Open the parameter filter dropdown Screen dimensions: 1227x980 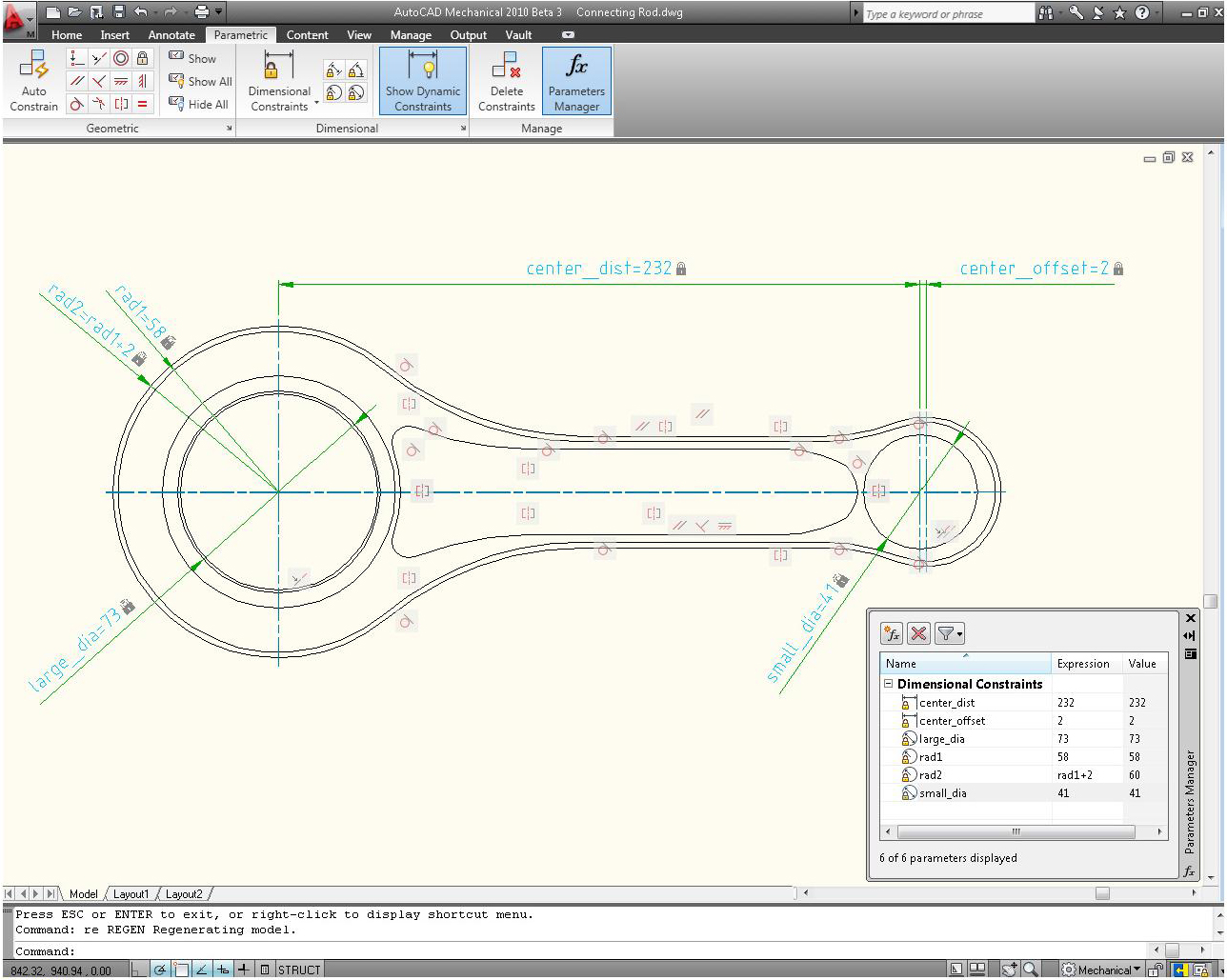point(949,633)
